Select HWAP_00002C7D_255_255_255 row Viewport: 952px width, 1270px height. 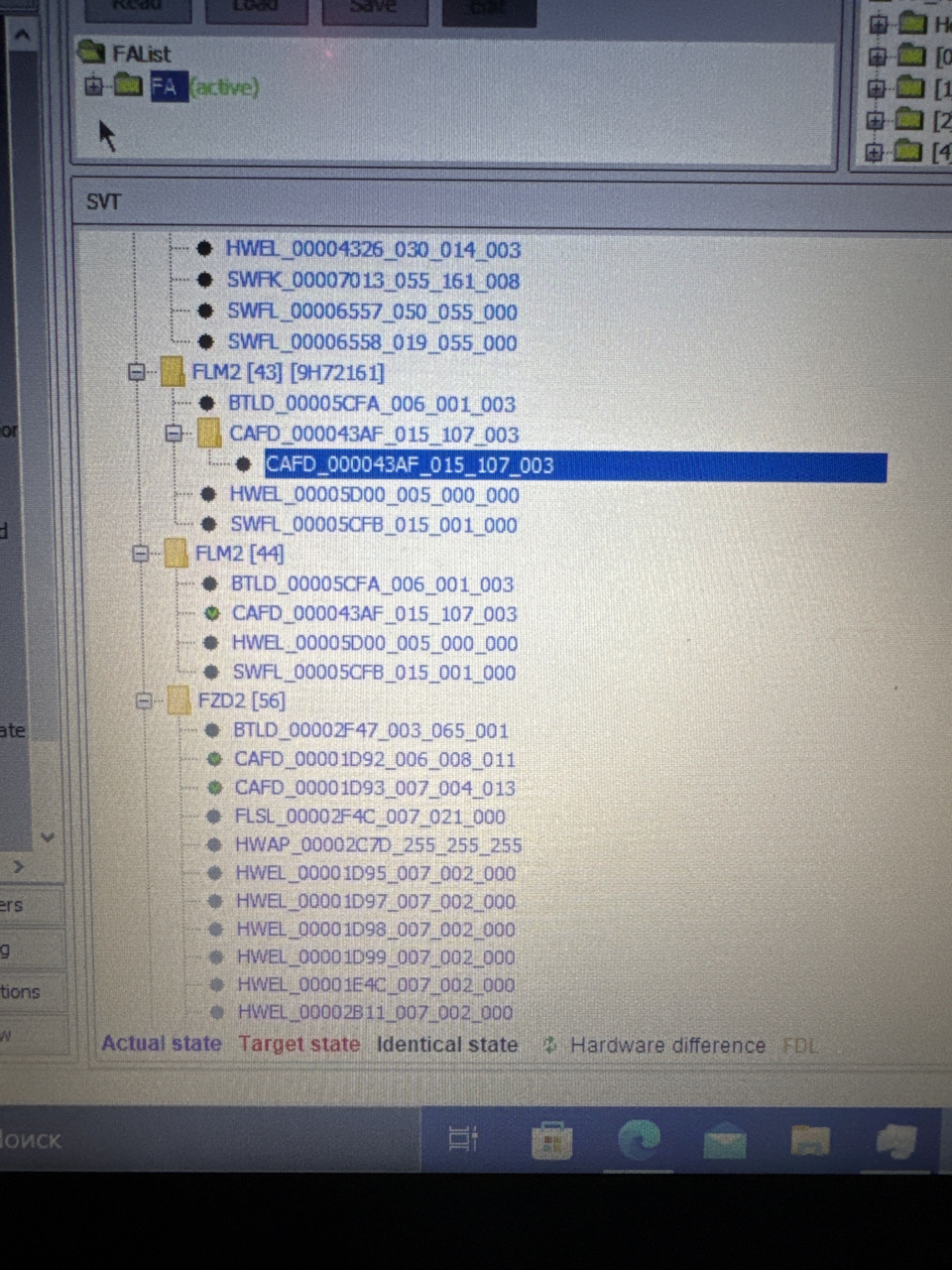[378, 845]
